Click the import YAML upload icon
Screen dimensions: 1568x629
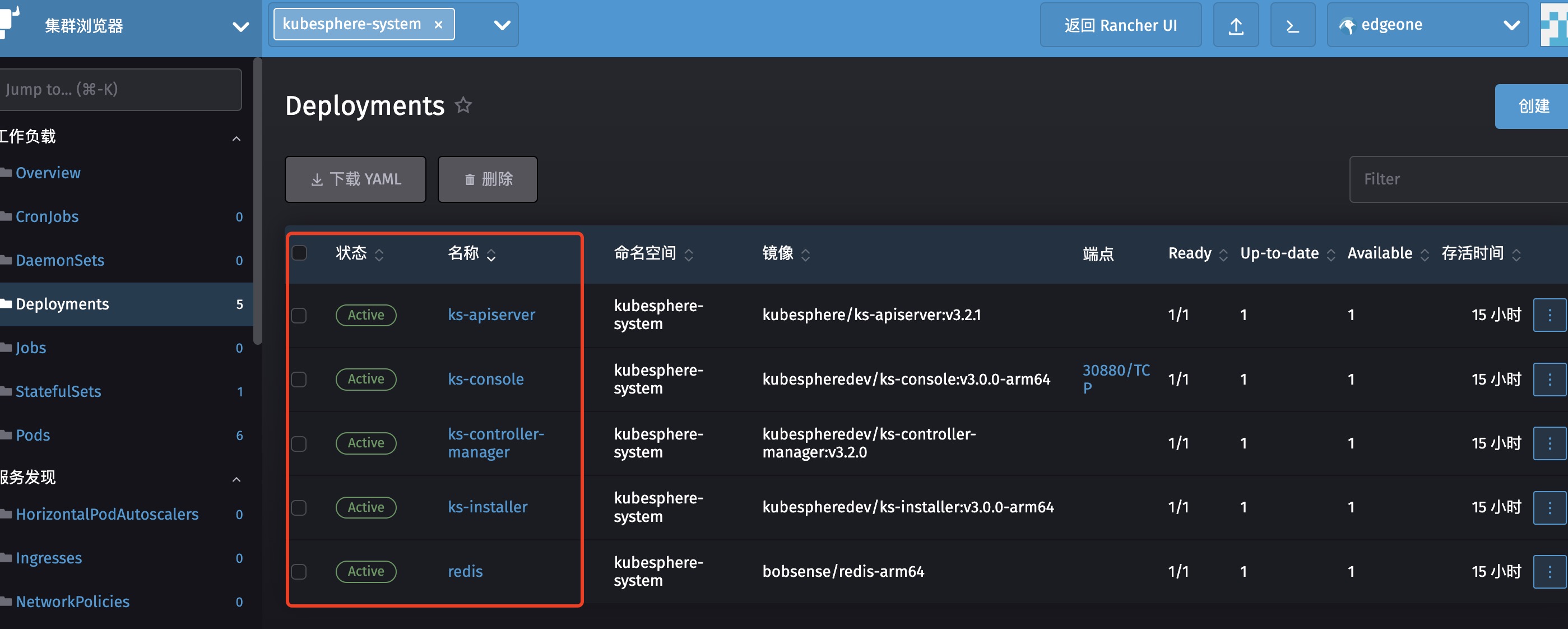pos(1236,26)
